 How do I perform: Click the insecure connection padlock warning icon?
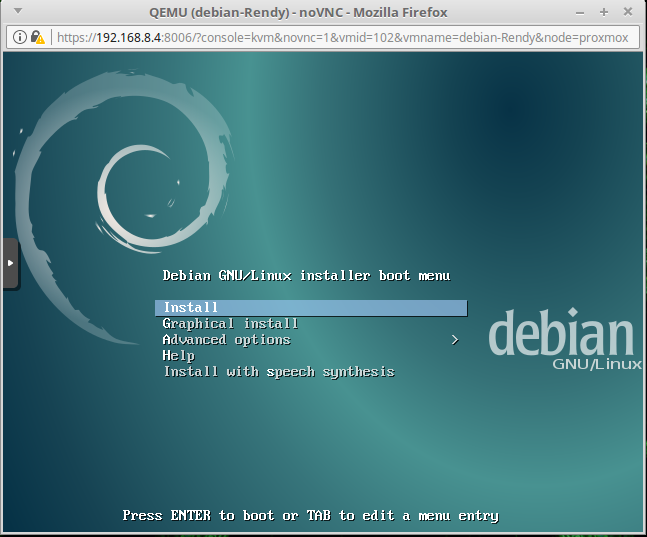click(37, 37)
